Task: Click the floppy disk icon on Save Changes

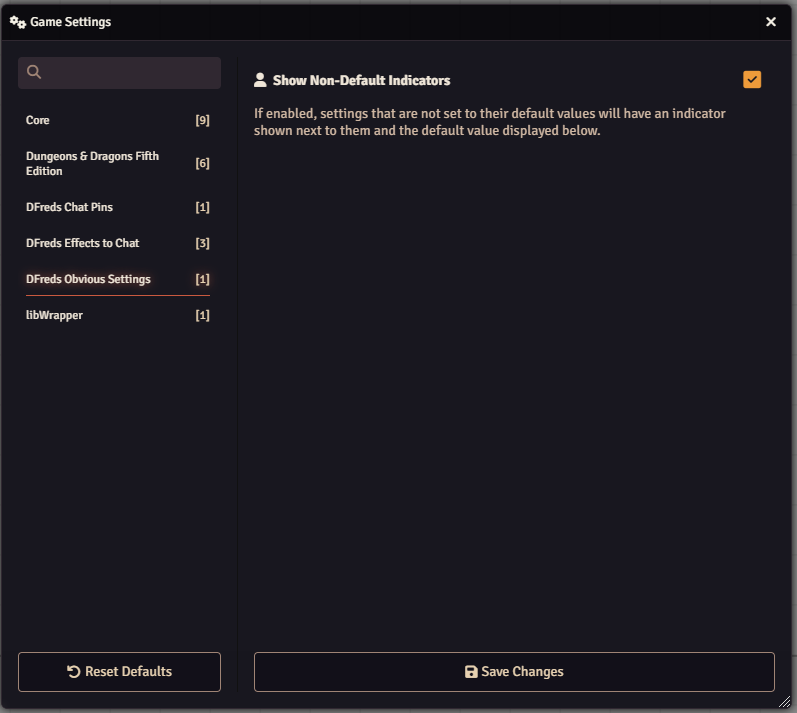Action: pyautogui.click(x=471, y=672)
